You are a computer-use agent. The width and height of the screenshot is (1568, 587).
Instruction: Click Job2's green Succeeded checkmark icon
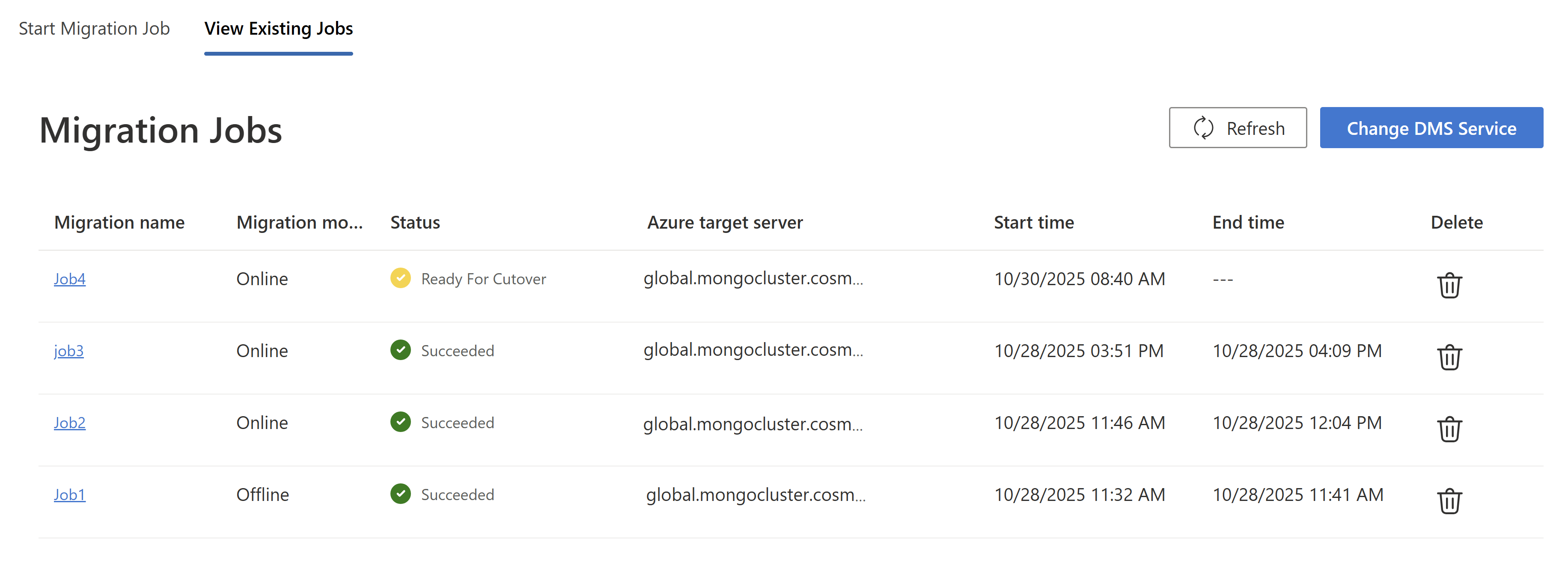click(x=400, y=422)
